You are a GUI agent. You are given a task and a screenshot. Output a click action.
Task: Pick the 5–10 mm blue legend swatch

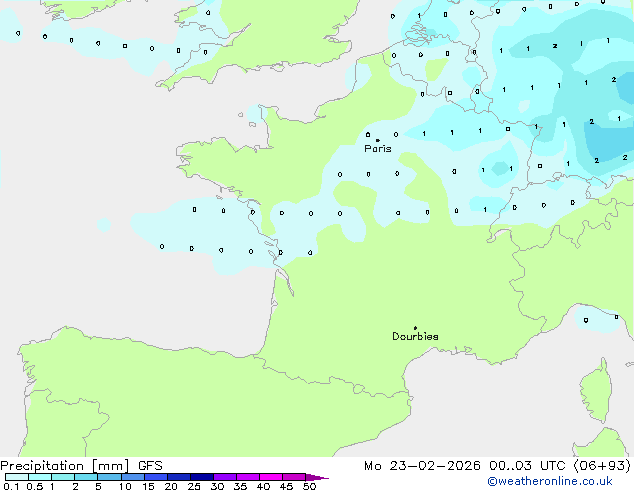click(109, 477)
